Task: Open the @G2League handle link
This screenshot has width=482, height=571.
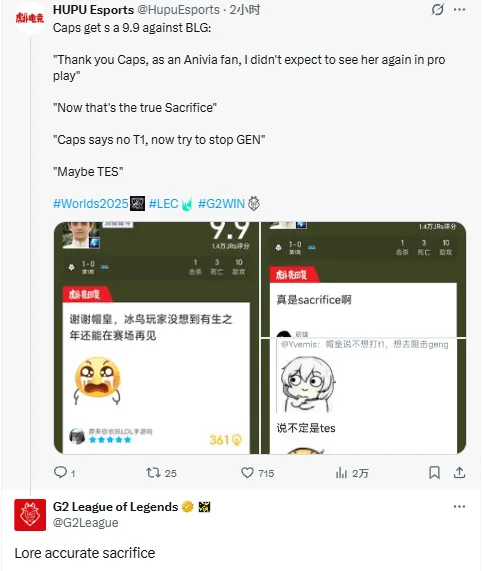Action: pos(86,523)
